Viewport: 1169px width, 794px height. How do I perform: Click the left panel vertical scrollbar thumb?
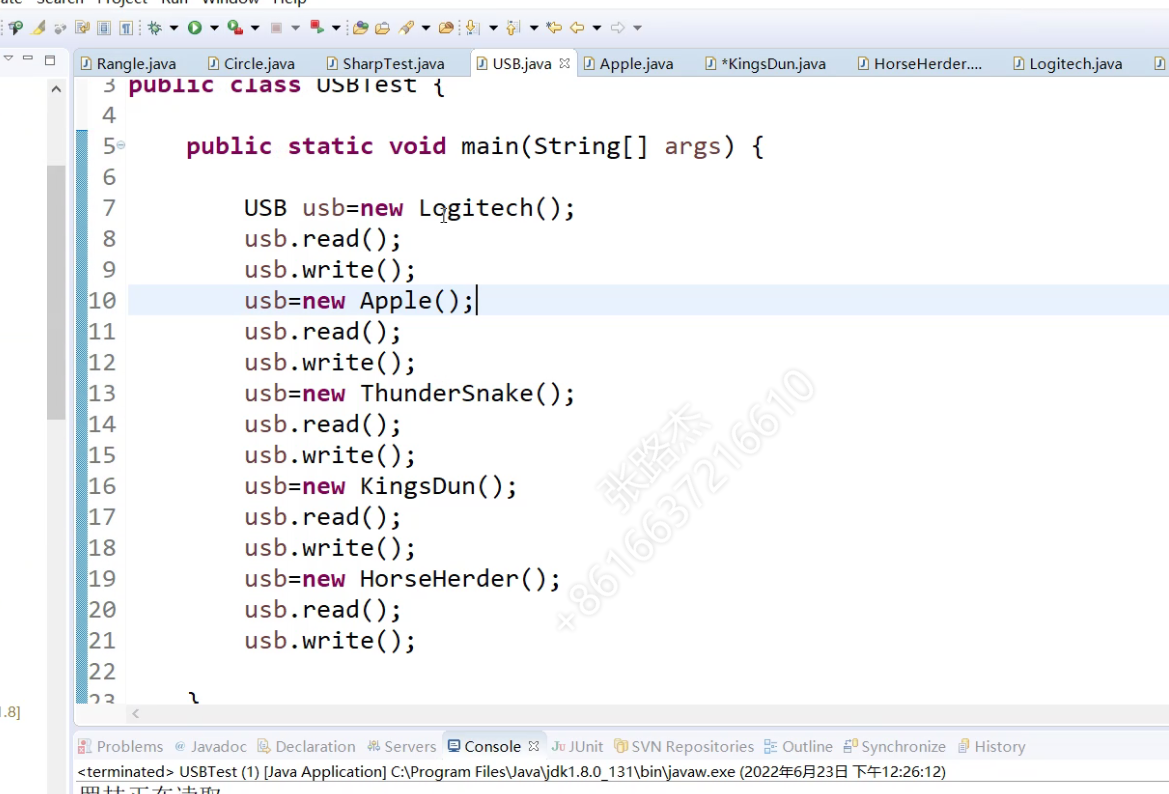click(56, 292)
